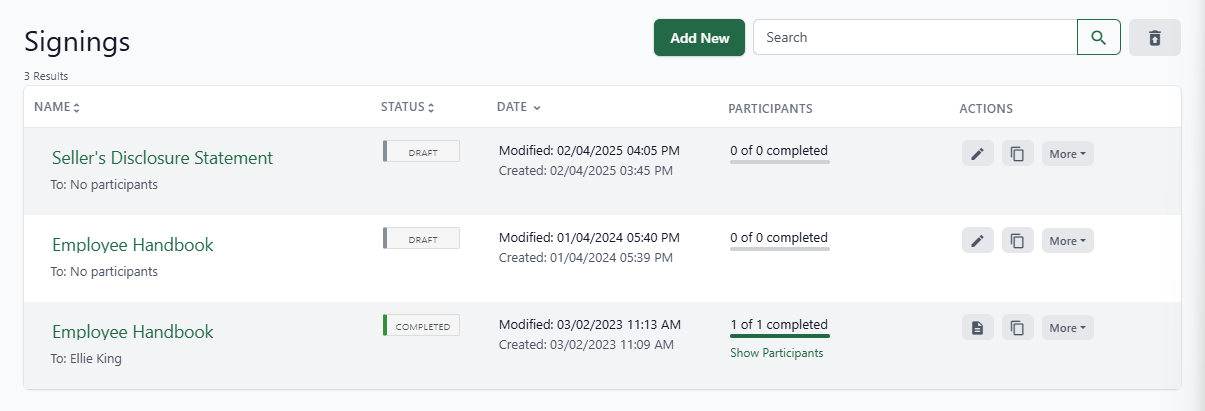Click the search magnifier icon button

[x=1098, y=37]
